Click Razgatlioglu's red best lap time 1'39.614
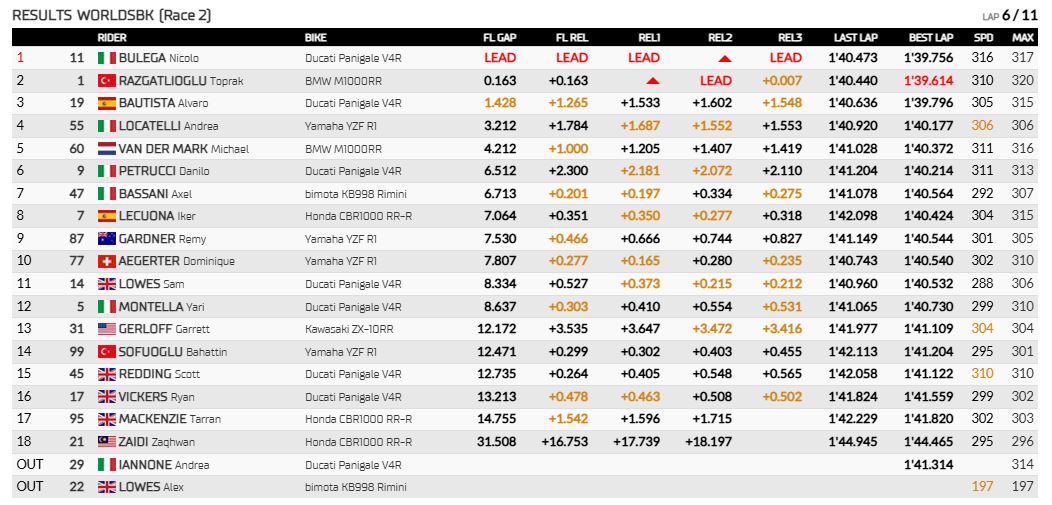 tap(929, 81)
